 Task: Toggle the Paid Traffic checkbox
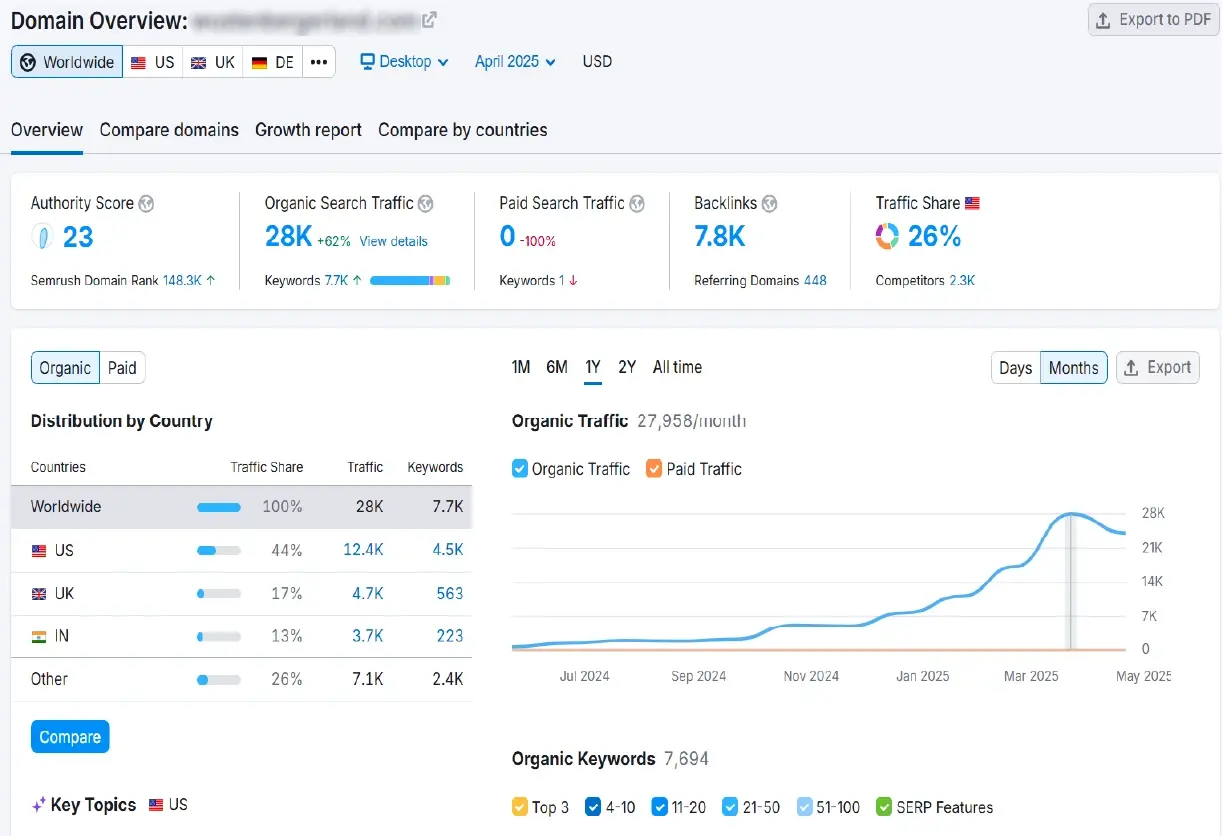tap(654, 469)
